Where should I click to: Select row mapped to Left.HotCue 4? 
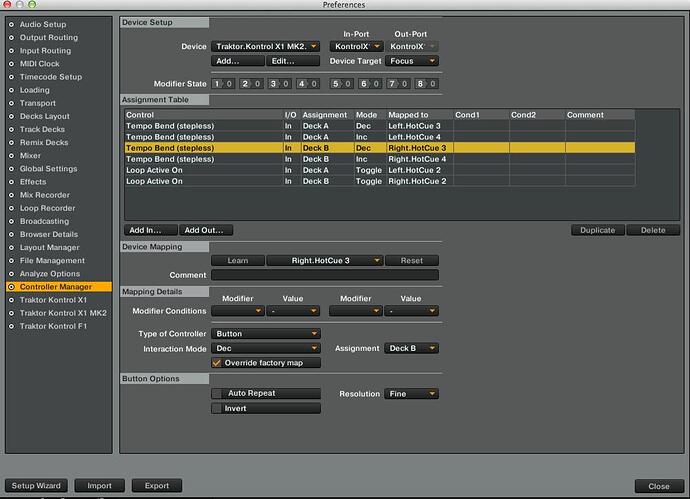point(380,137)
